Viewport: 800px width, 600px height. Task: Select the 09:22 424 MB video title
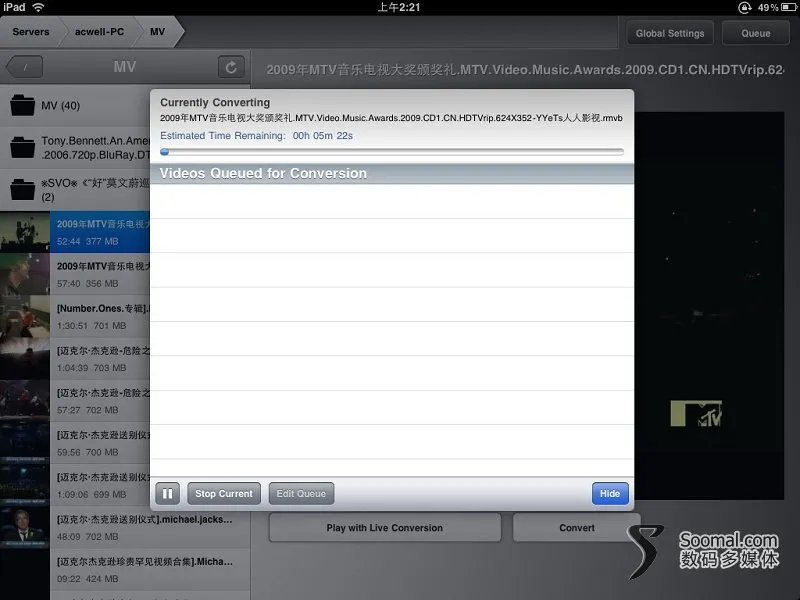tap(145, 562)
